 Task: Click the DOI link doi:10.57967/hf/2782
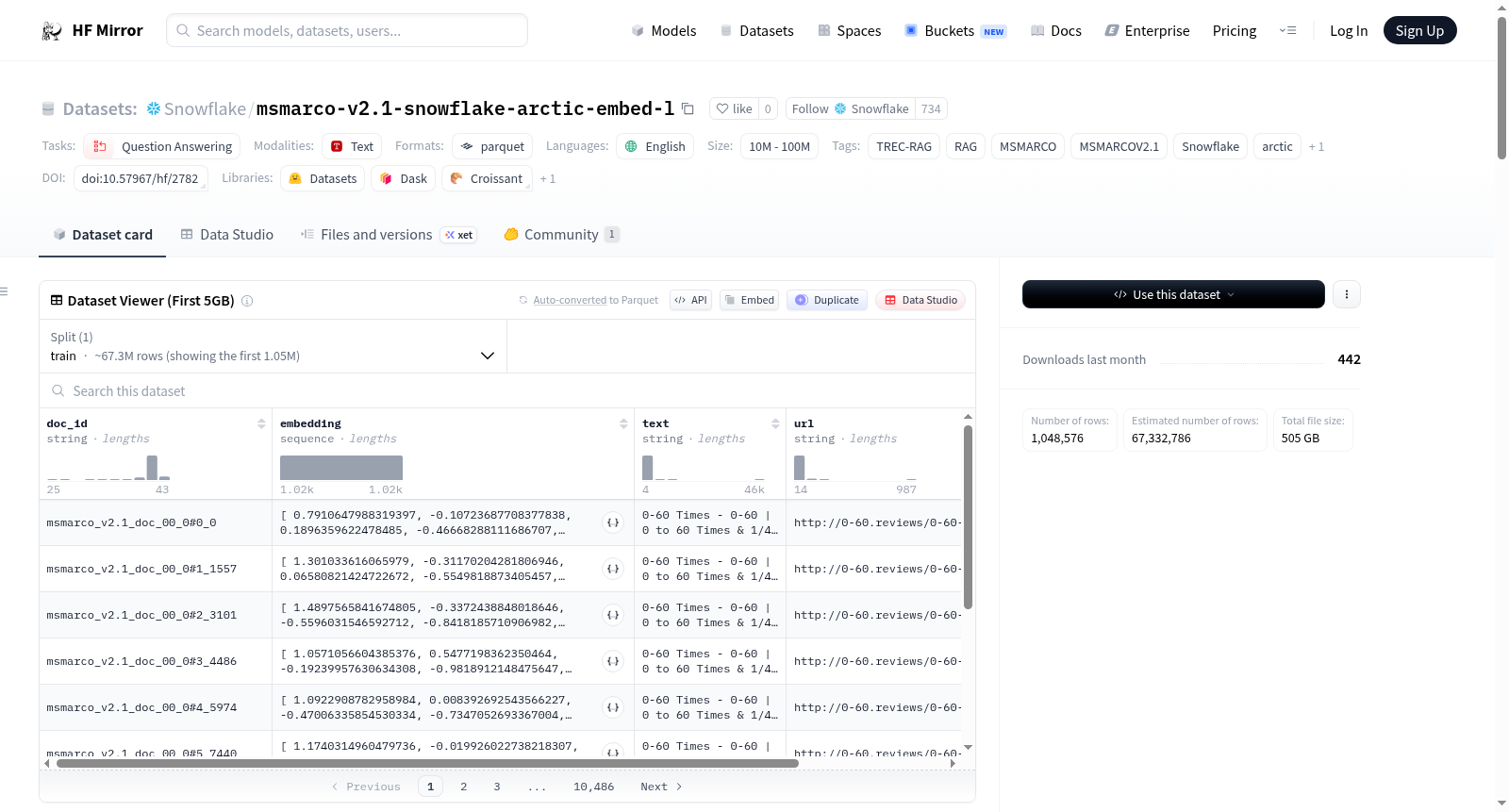pos(141,179)
